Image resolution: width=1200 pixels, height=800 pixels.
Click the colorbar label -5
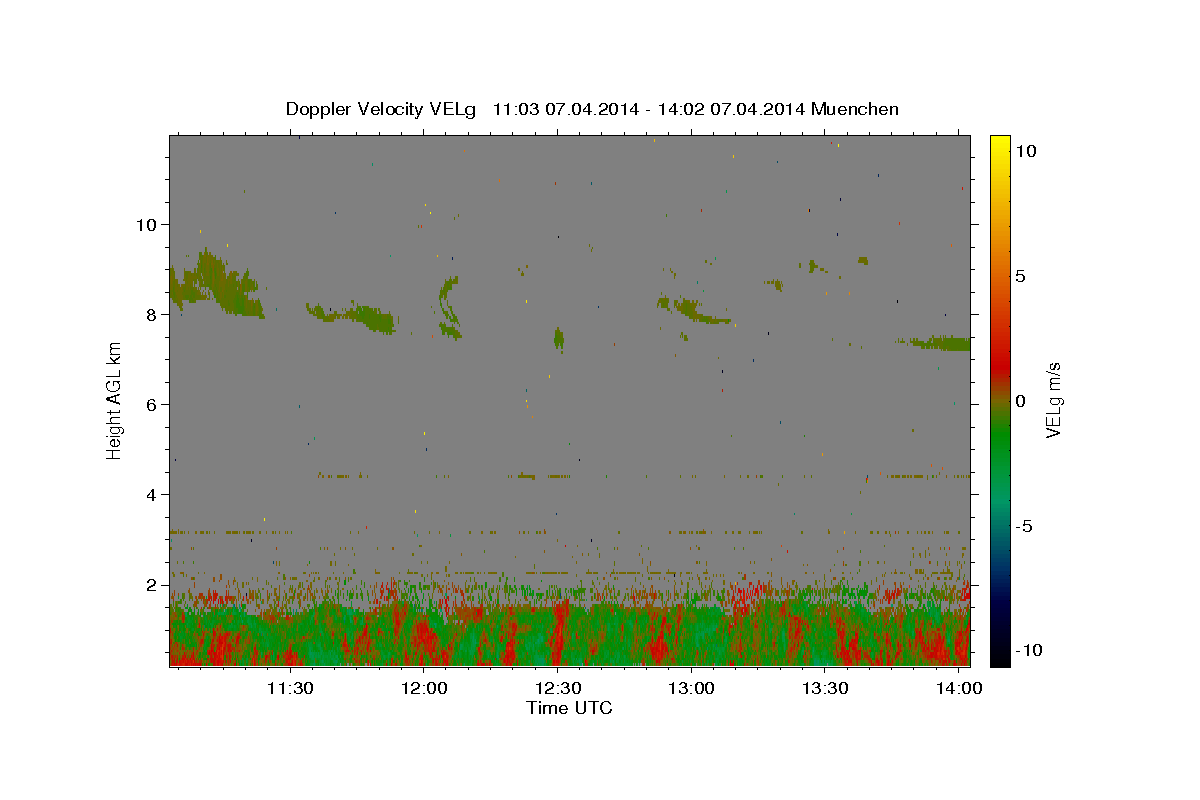pyautogui.click(x=1025, y=526)
